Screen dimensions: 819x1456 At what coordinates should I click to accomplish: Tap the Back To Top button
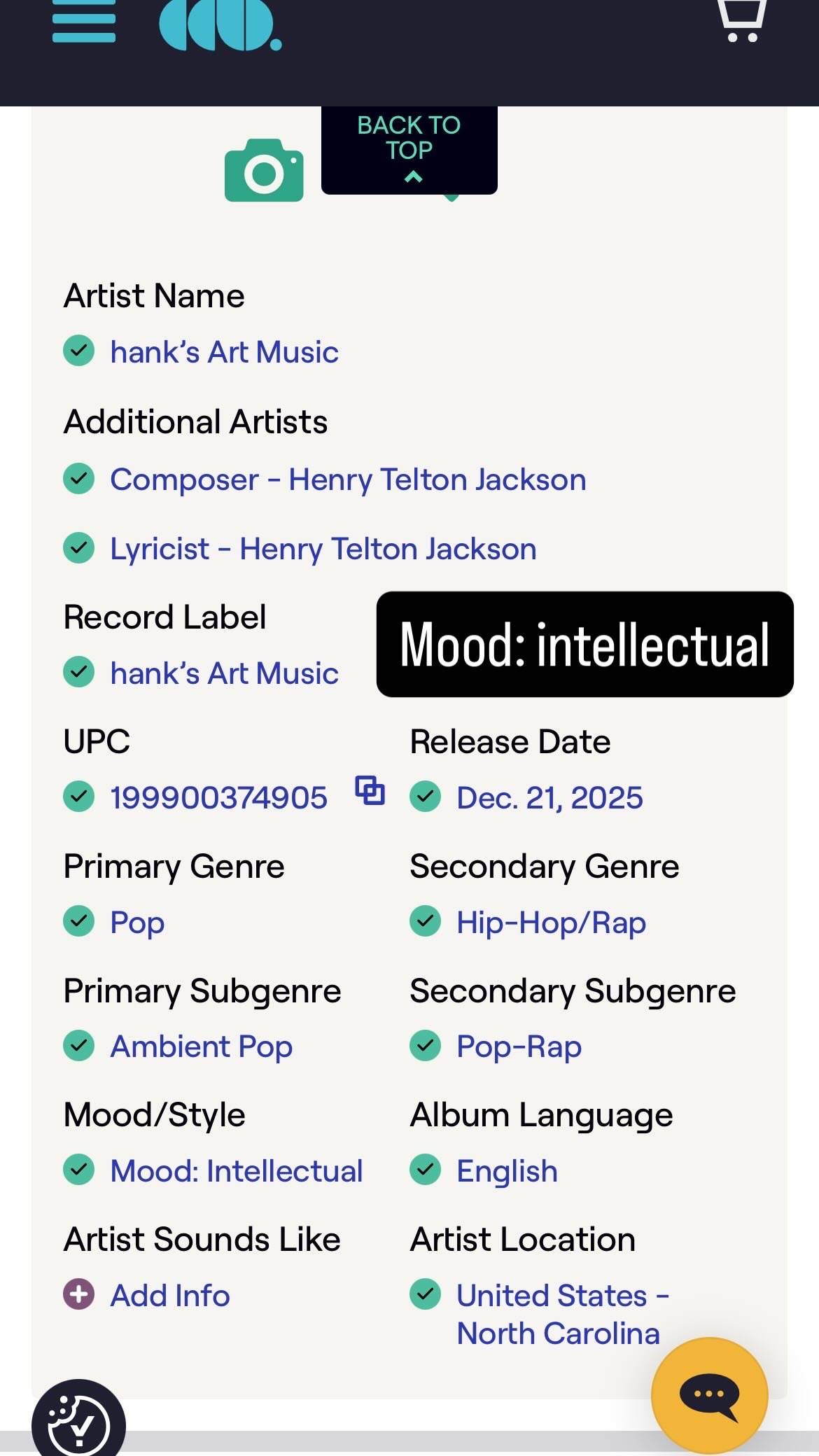coord(409,150)
